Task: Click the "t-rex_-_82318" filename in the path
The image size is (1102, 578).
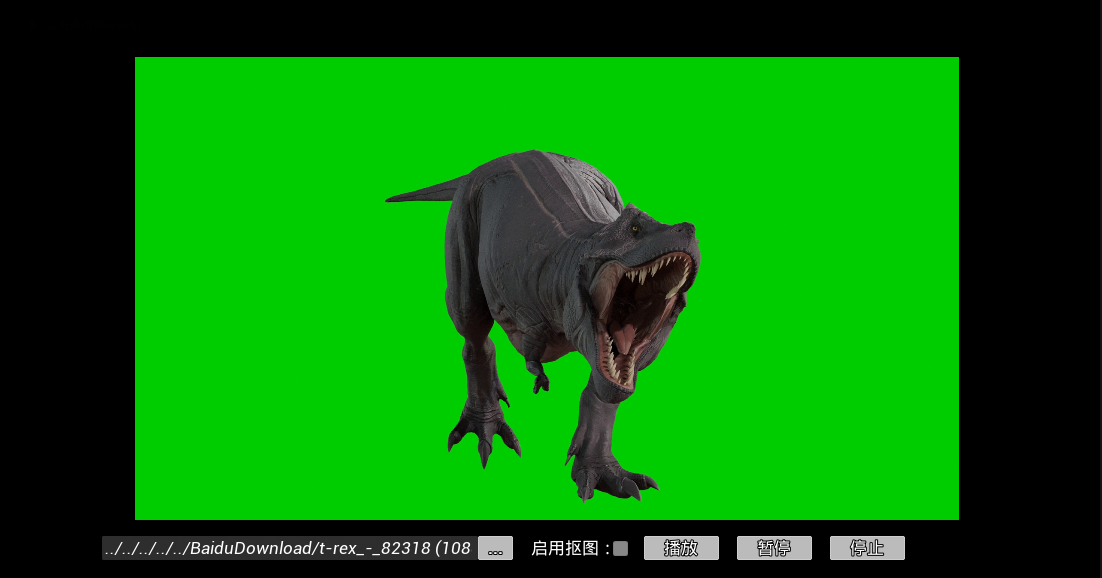Action: tap(375, 548)
